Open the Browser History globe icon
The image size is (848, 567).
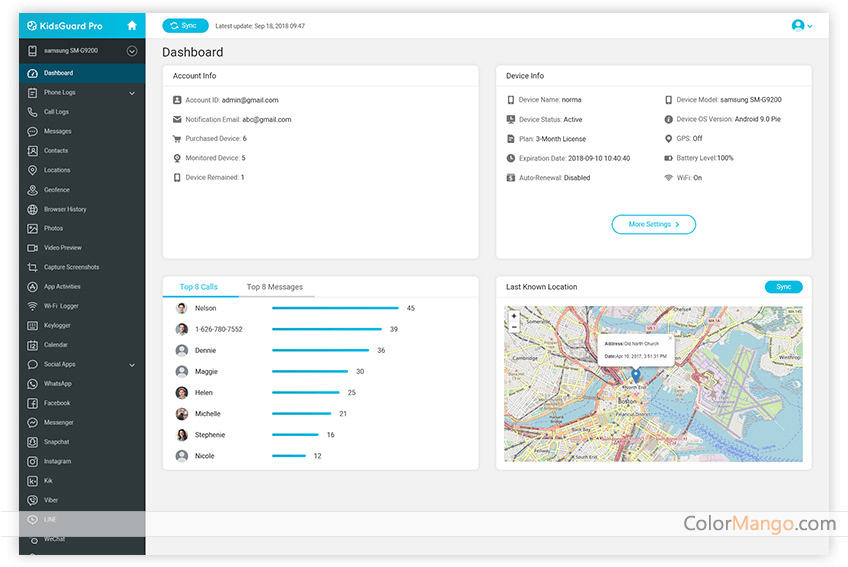[x=32, y=209]
